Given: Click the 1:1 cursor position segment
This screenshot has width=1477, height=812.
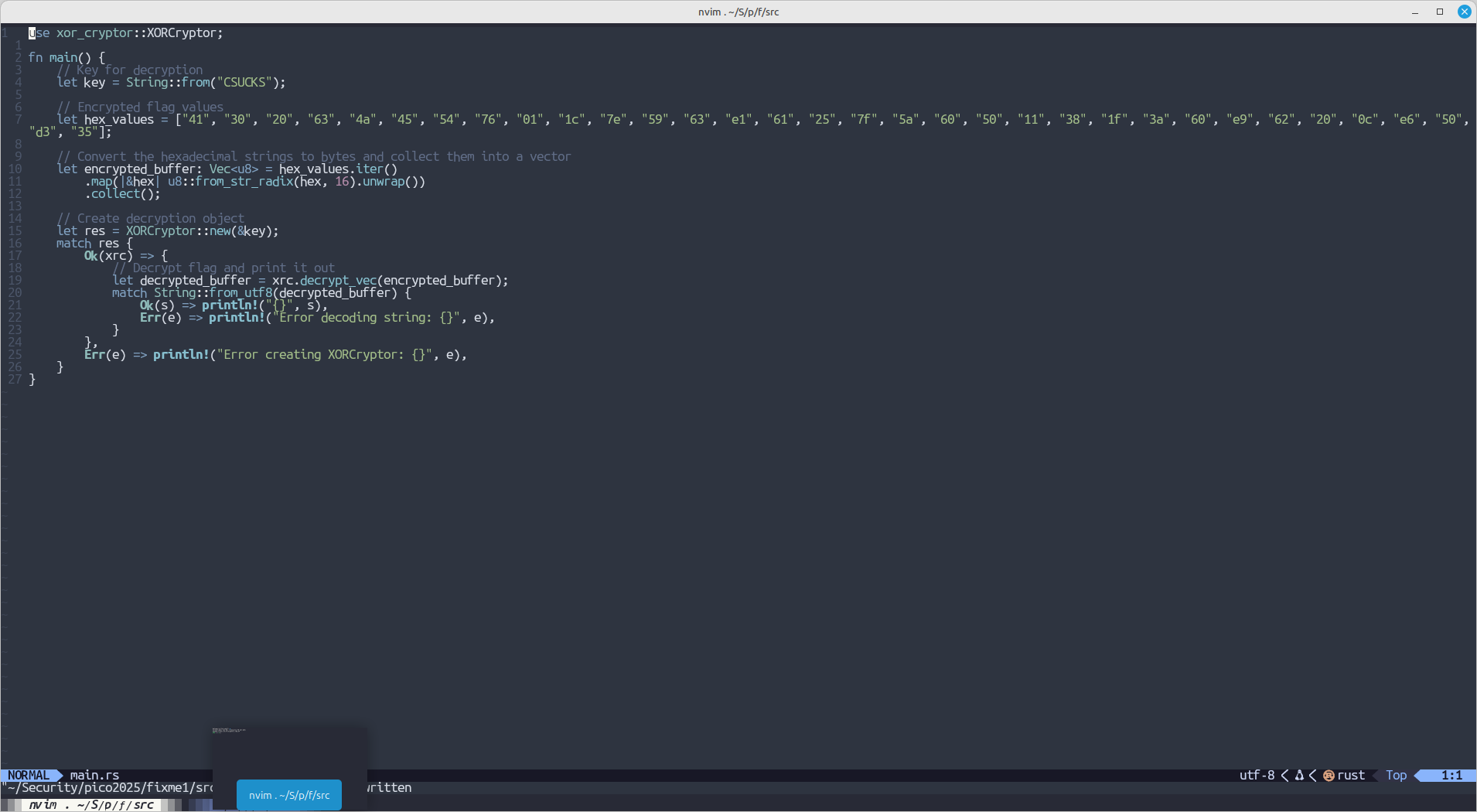Looking at the screenshot, I should click(1451, 776).
